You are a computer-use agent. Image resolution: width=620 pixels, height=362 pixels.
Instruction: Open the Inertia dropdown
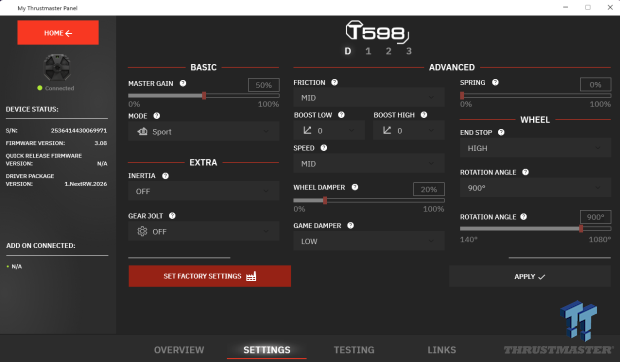pyautogui.click(x=204, y=191)
